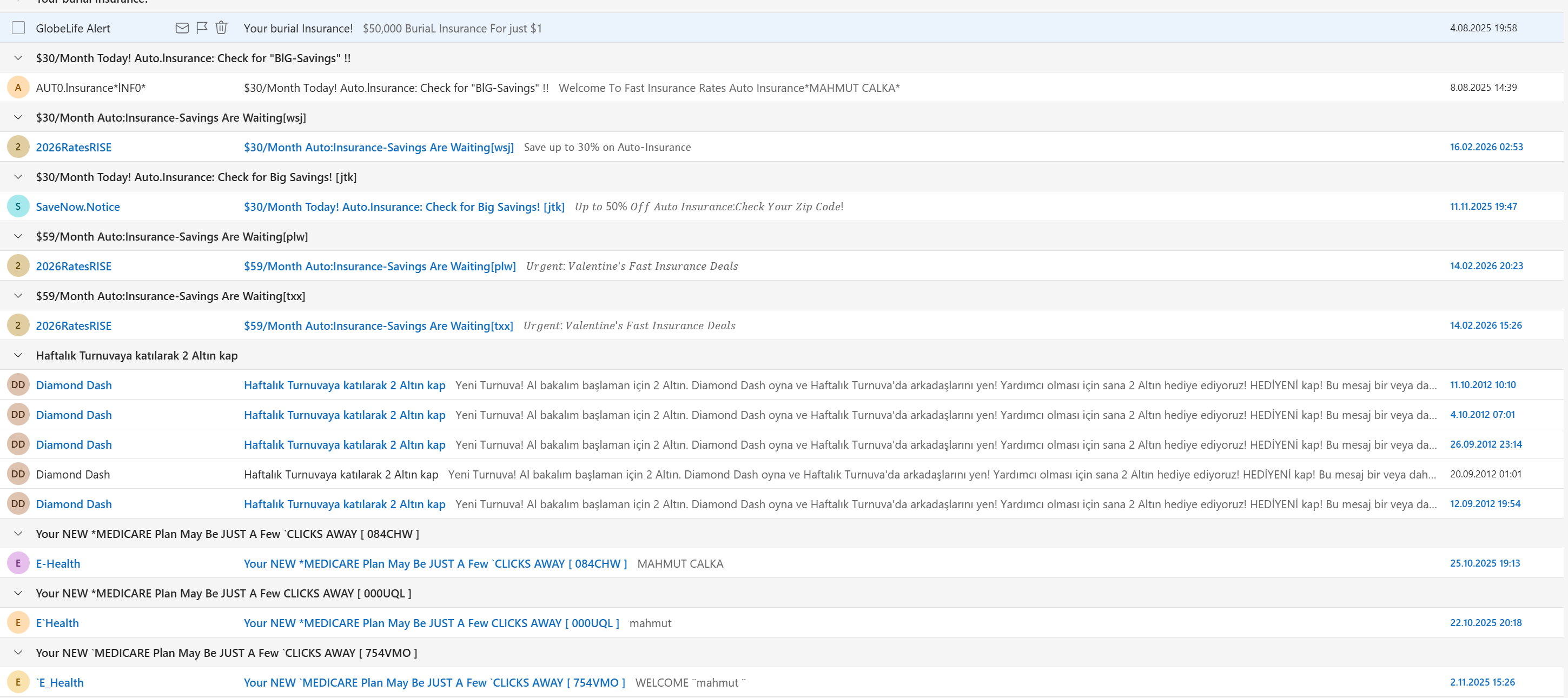Delete the GlobeLife Alert email with trash icon
Screen dimensions: 1568x698
pyautogui.click(x=222, y=28)
